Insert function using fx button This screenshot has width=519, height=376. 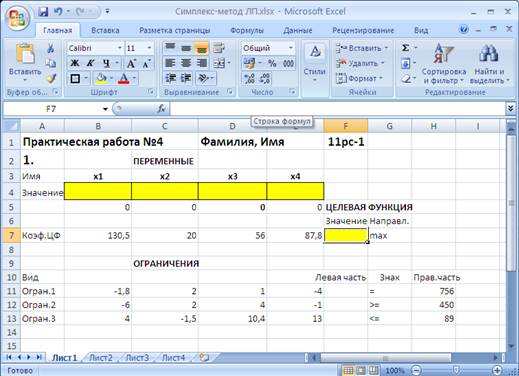click(x=162, y=109)
